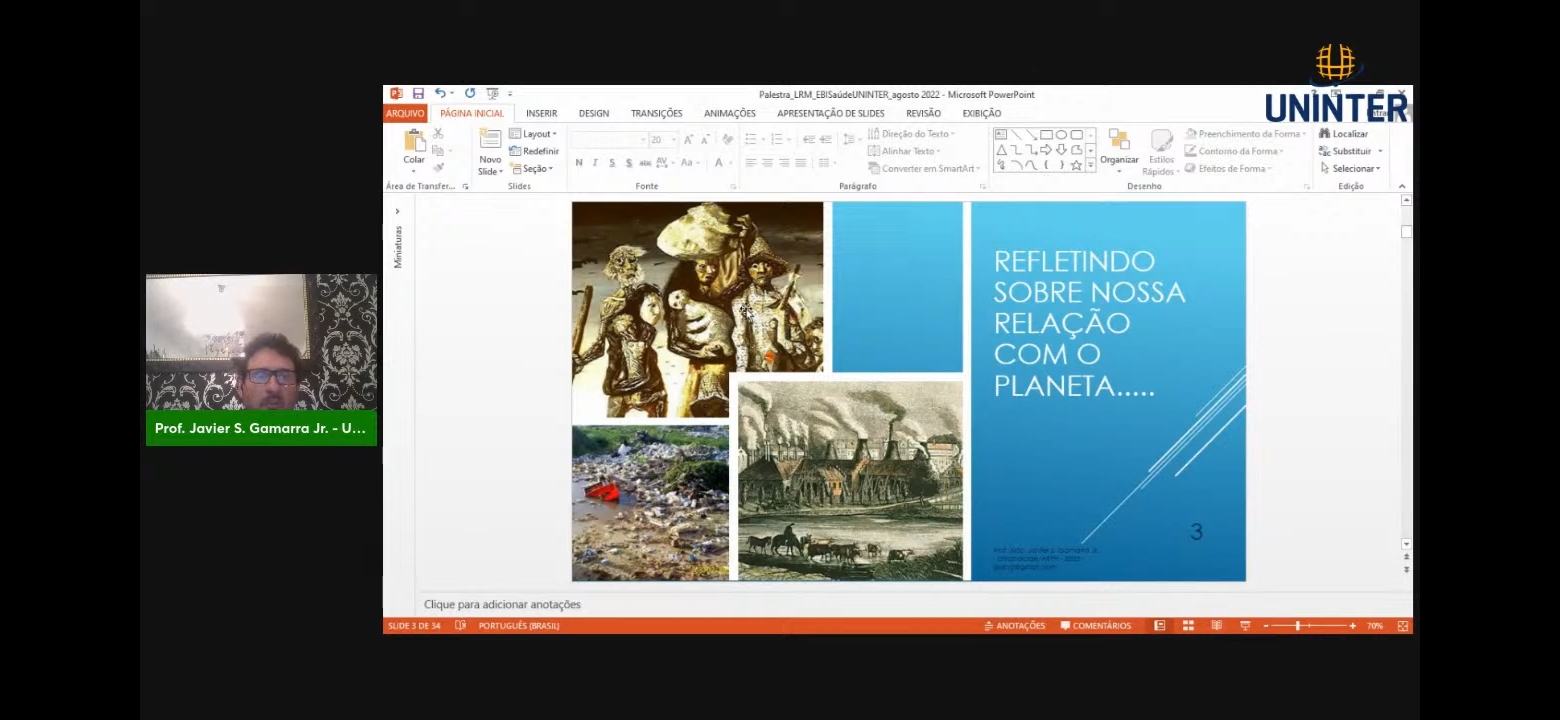The height and width of the screenshot is (720, 1560).
Task: Expand the Miniaturas thumbnail pane
Action: (x=397, y=211)
